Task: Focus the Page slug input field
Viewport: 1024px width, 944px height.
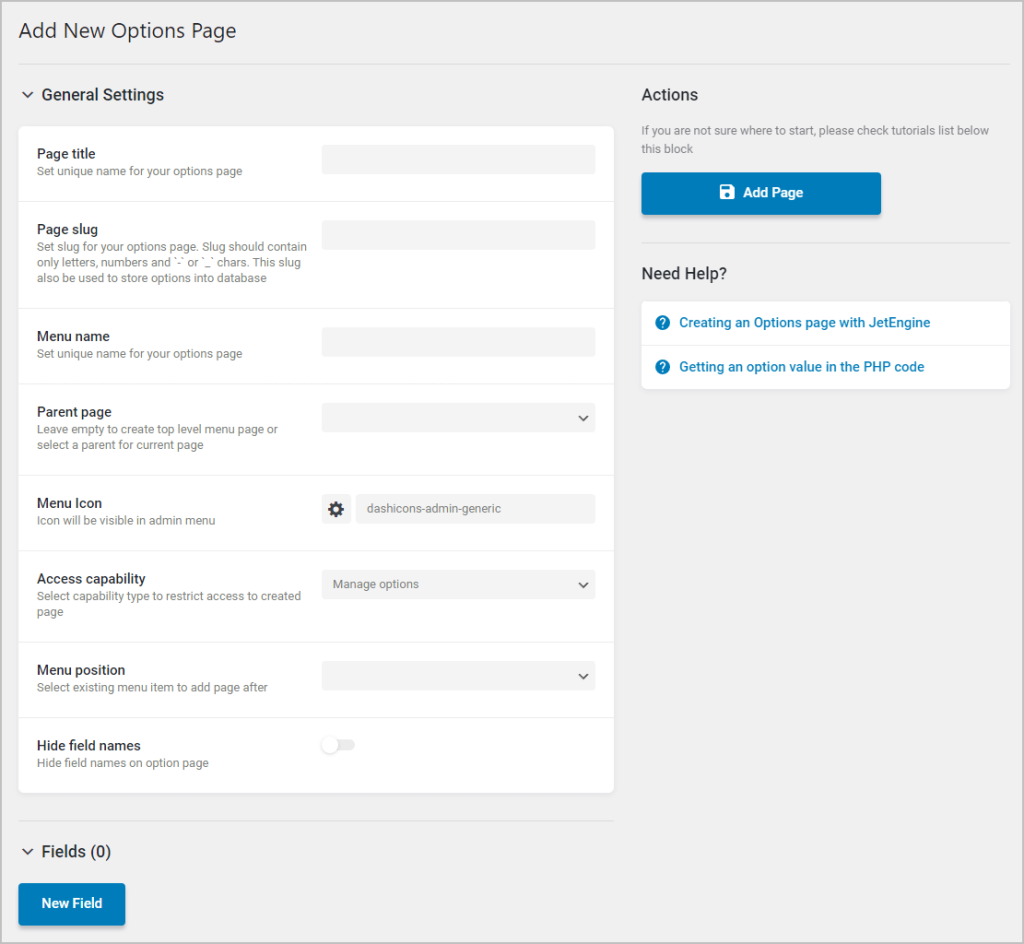Action: tap(457, 235)
